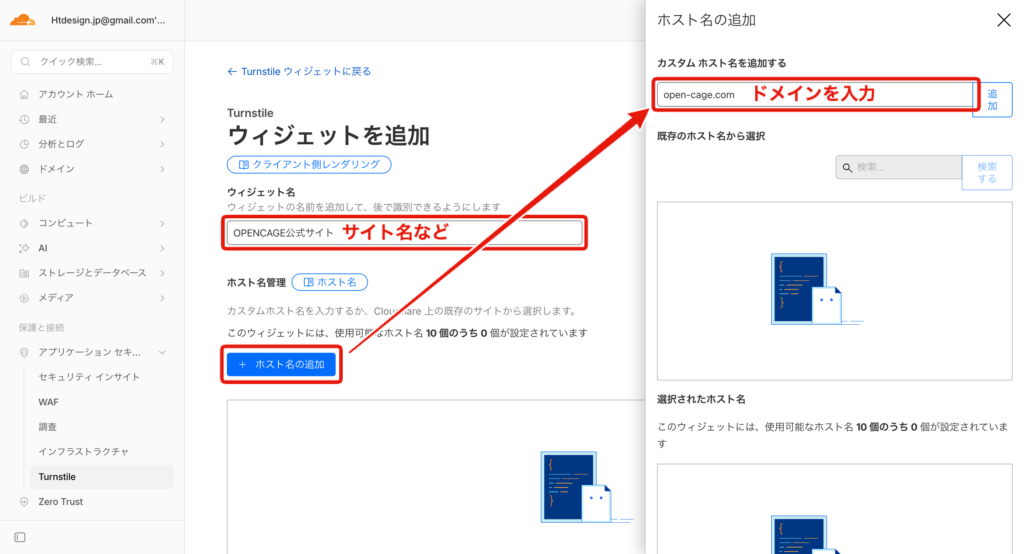Click the 追加 button beside hostname
1024x554 pixels.
pyautogui.click(x=992, y=99)
